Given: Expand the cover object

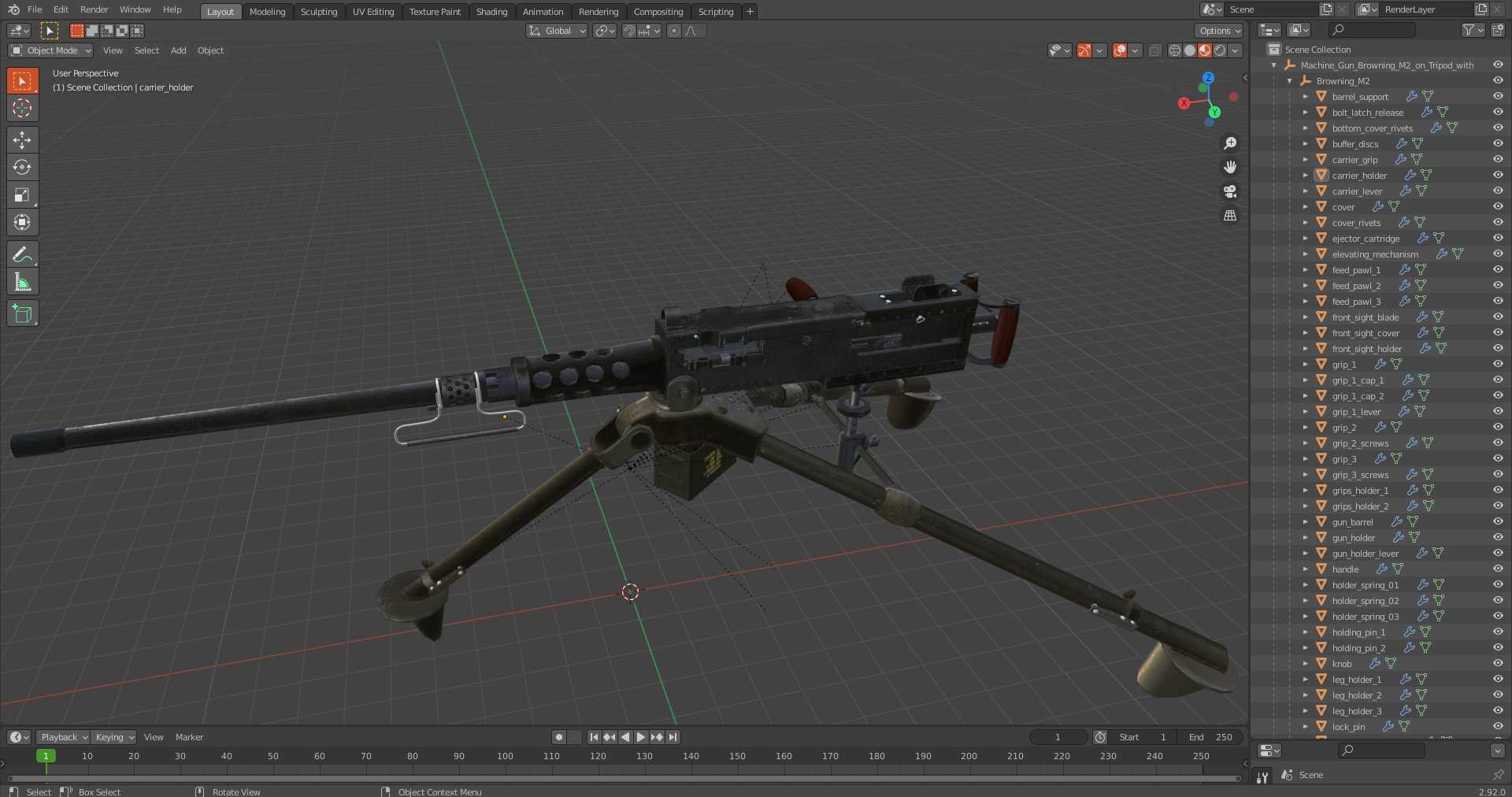Looking at the screenshot, I should [1305, 206].
